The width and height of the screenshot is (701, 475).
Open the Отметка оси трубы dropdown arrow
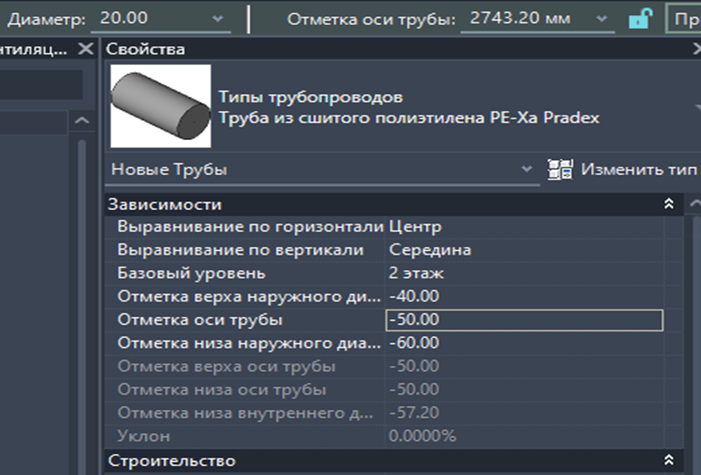pos(602,19)
